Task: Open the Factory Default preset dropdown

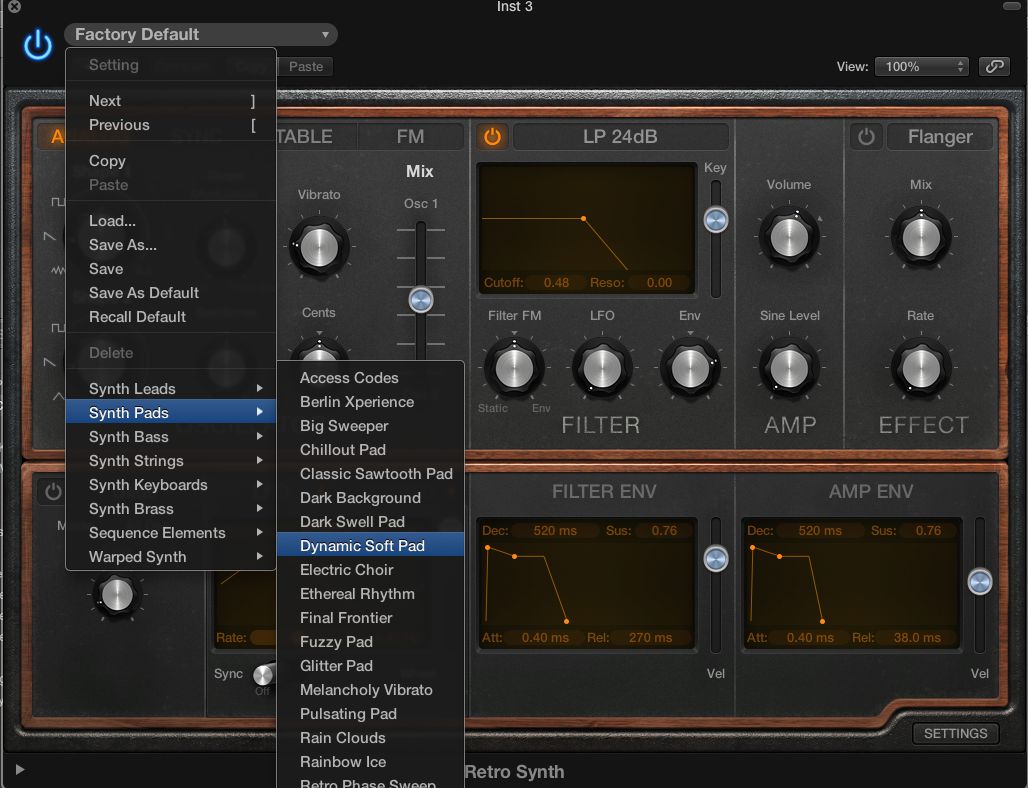Action: point(201,34)
